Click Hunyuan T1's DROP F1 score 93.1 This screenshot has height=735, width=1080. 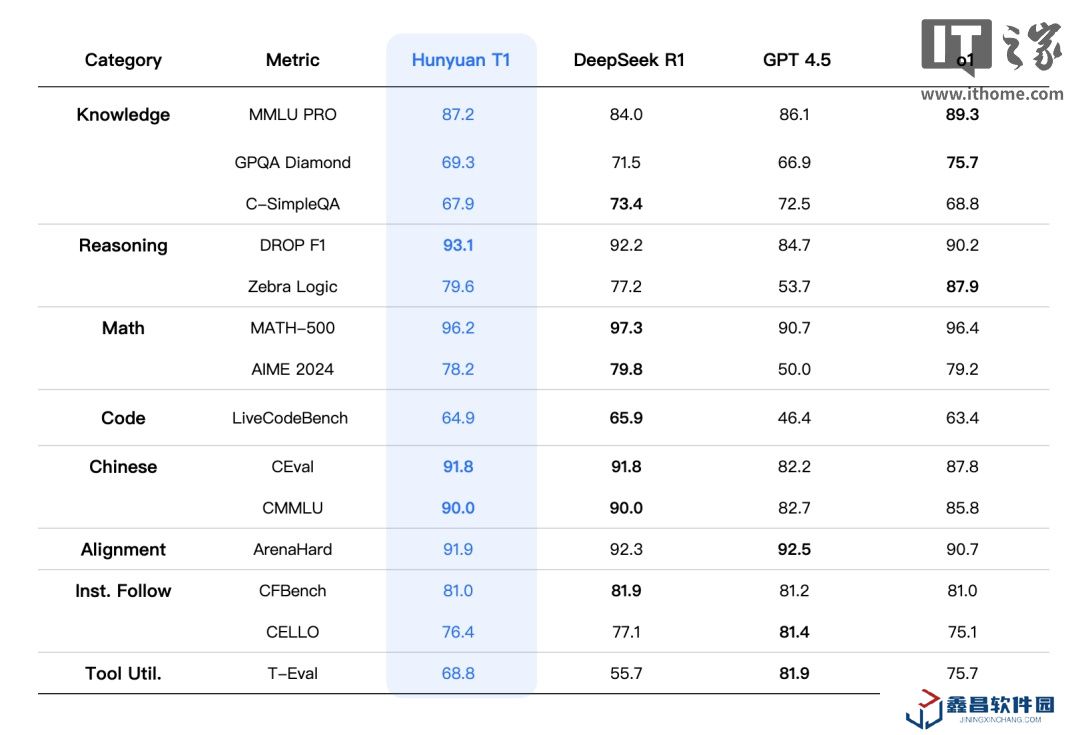pyautogui.click(x=458, y=246)
